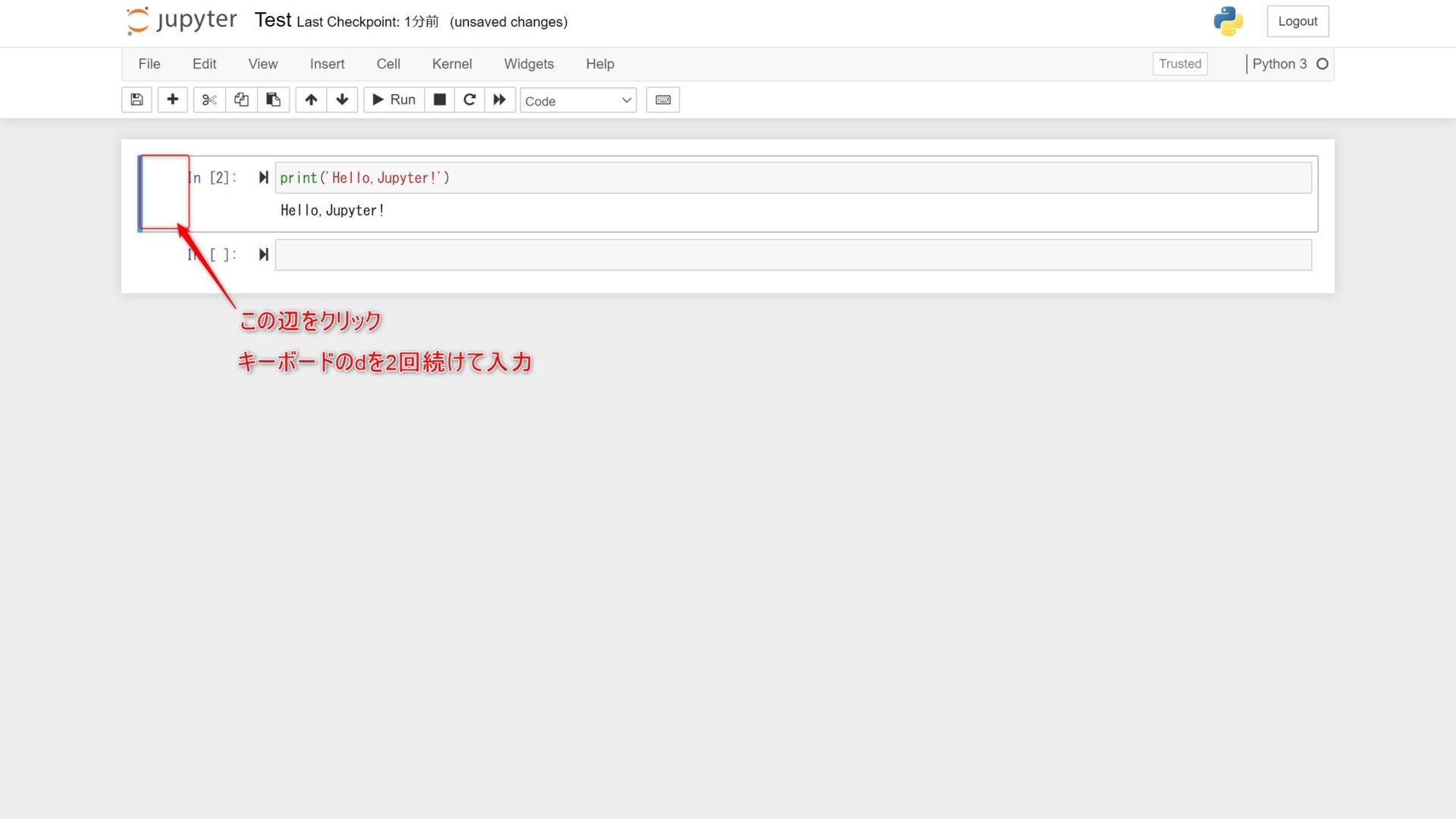
Task: Move selected cell down
Action: tap(342, 99)
